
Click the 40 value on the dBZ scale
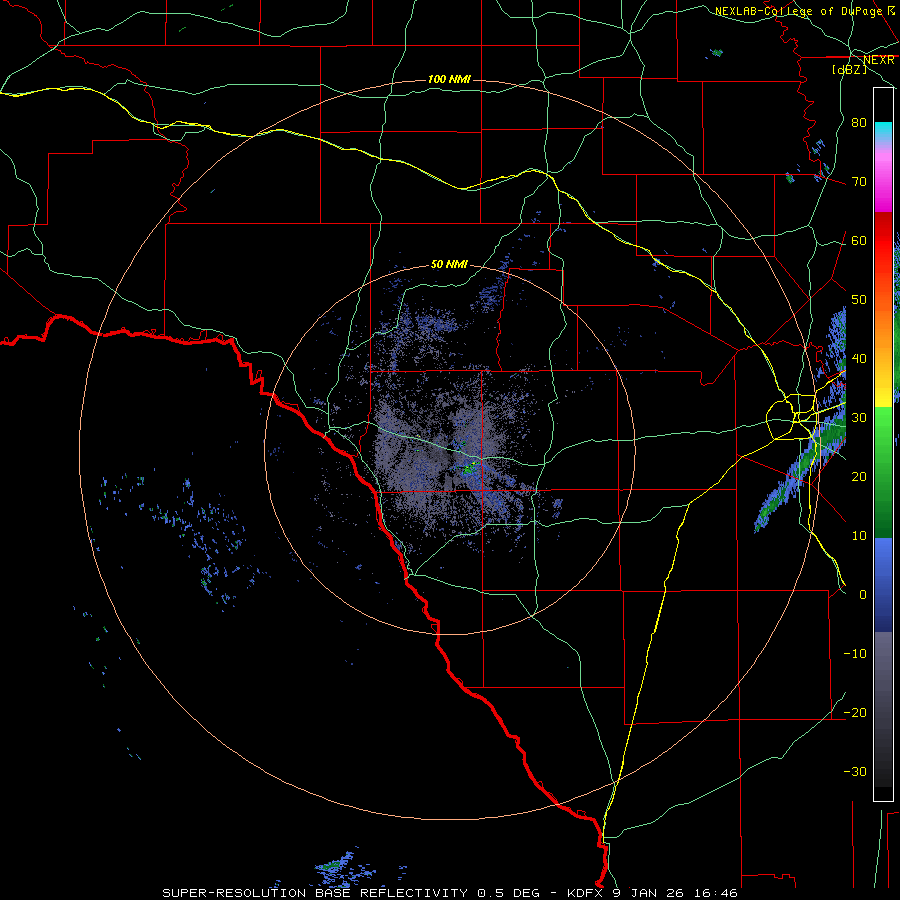pos(859,359)
